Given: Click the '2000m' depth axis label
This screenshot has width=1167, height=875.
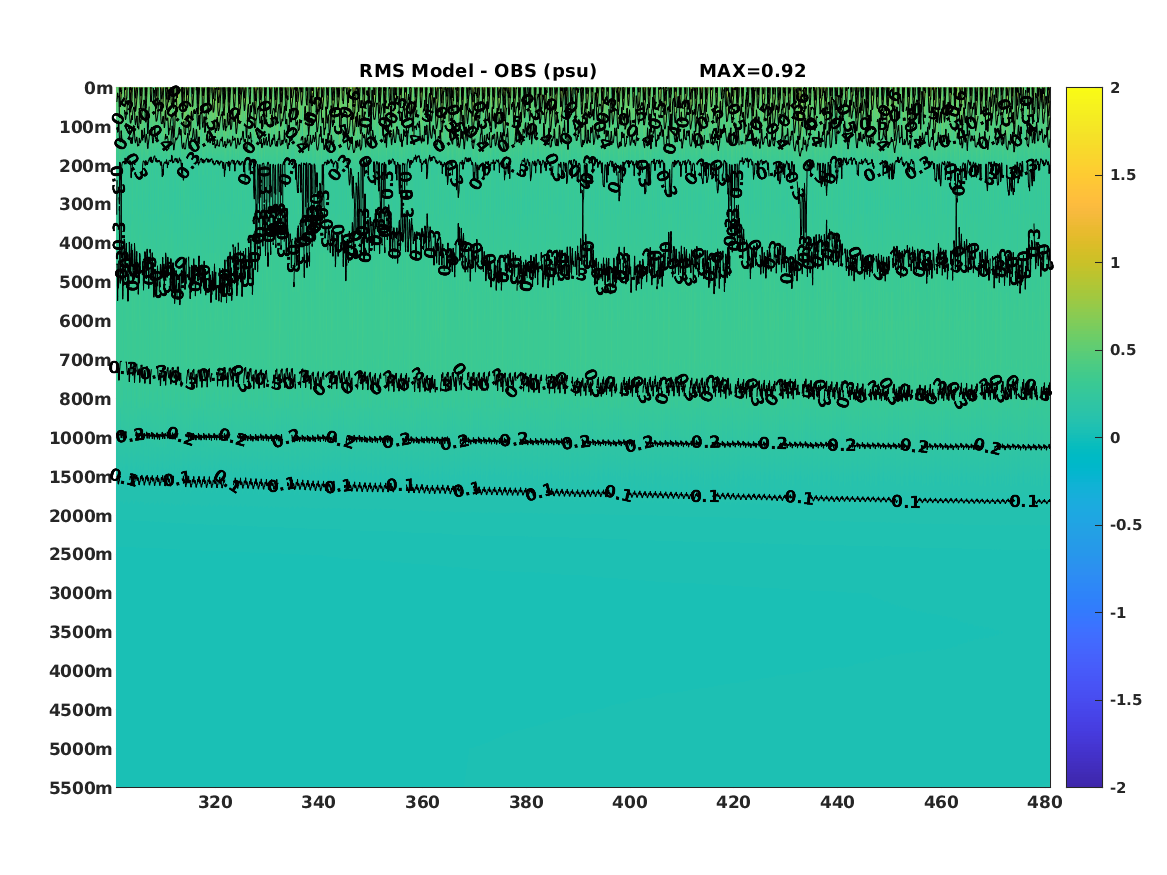Looking at the screenshot, I should [x=81, y=516].
